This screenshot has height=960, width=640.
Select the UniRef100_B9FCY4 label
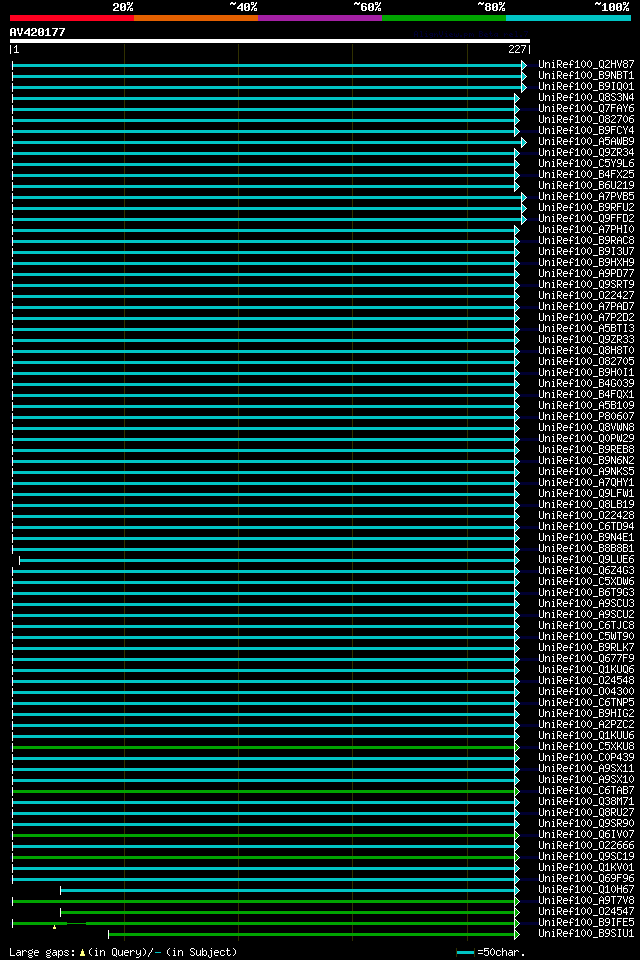586,130
